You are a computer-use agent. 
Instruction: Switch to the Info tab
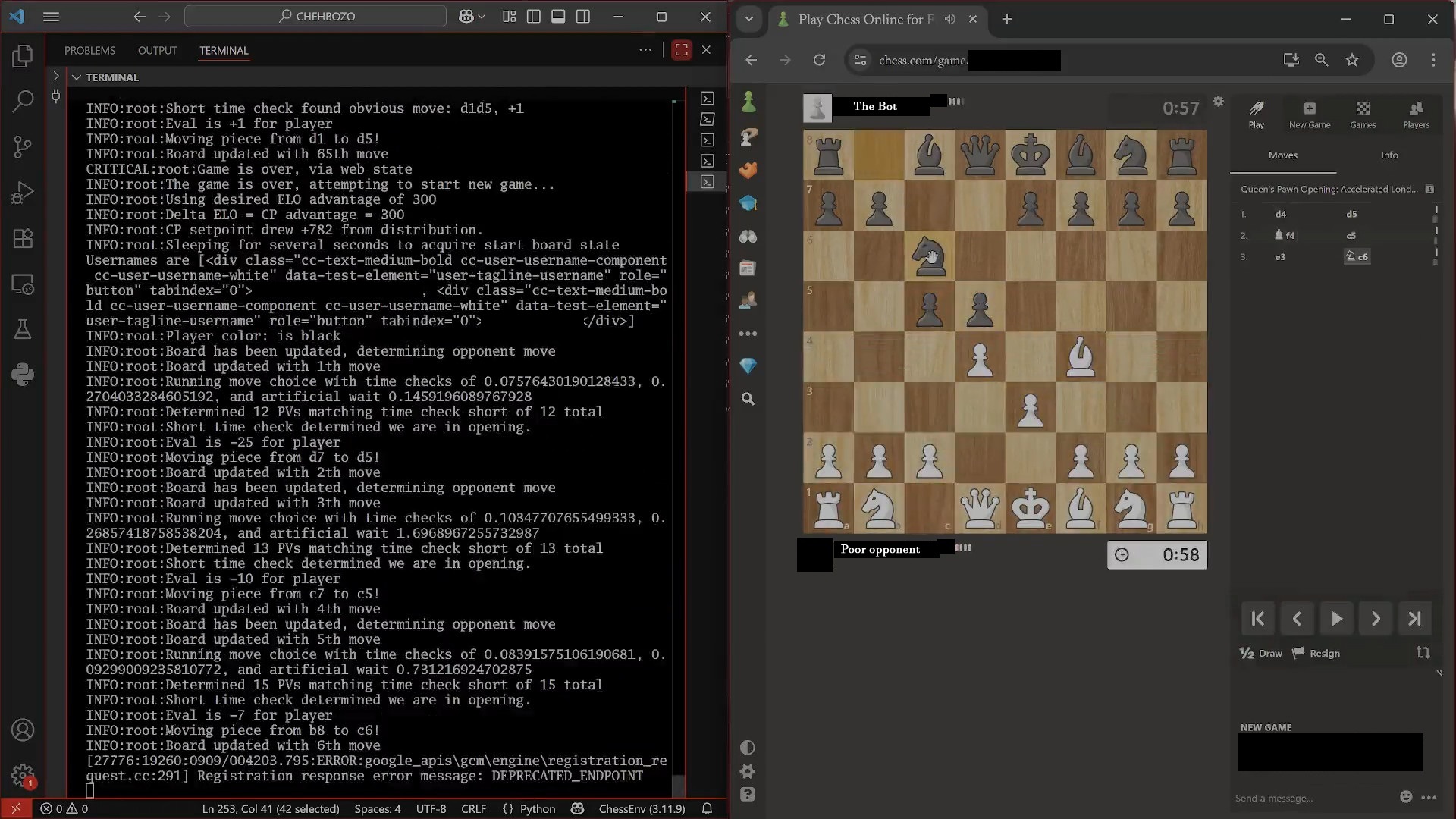(x=1389, y=155)
